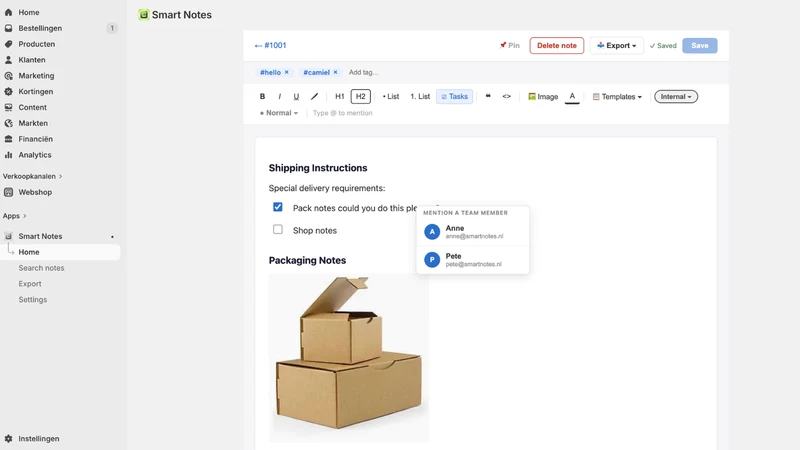Insert a block quote

(488, 96)
